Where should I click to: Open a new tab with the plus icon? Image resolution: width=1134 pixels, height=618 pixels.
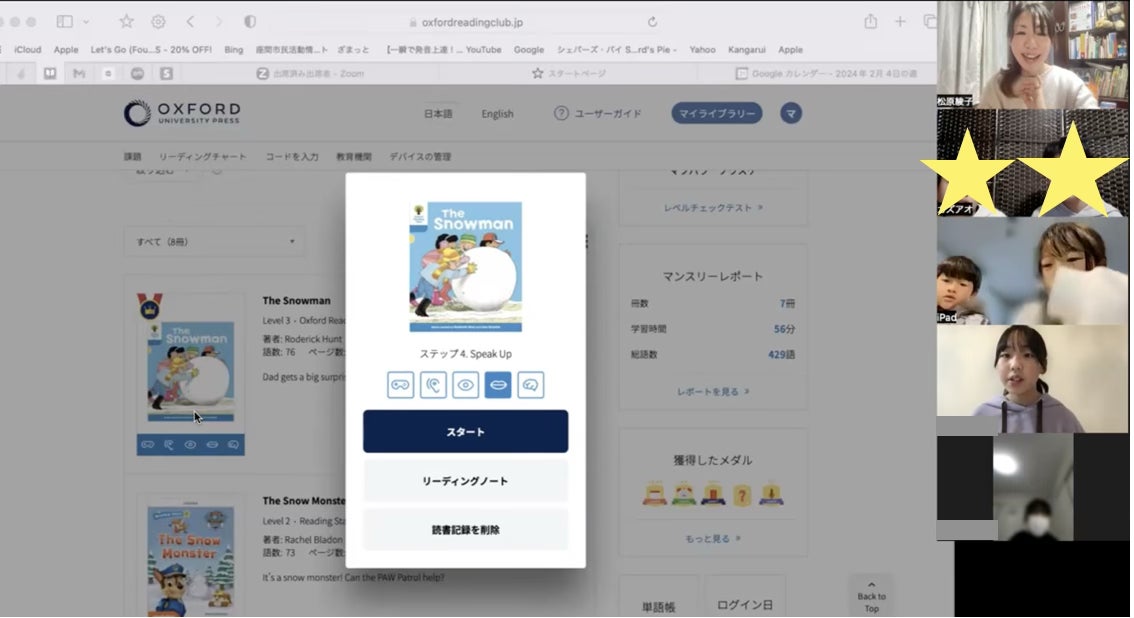click(900, 22)
